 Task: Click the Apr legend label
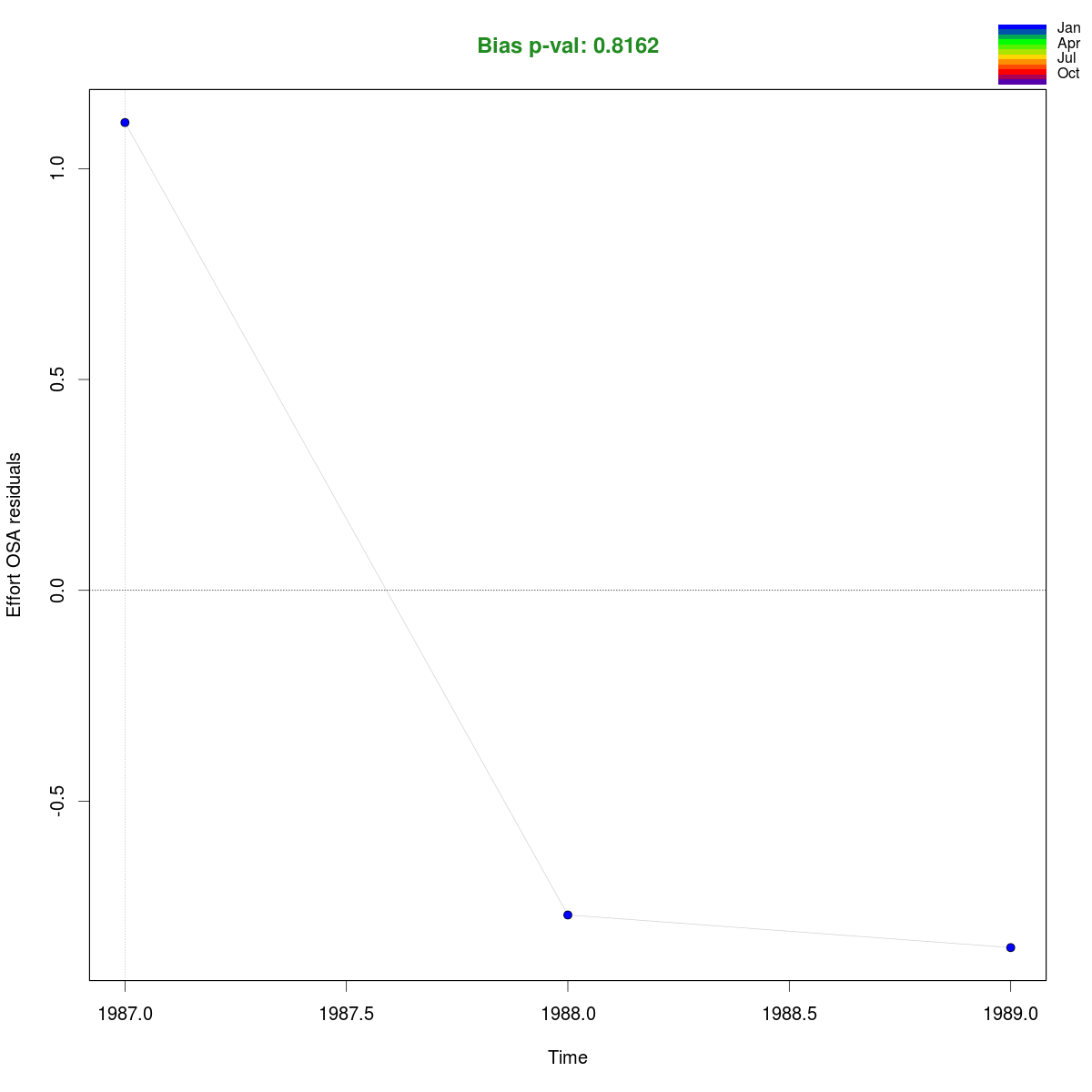(1068, 43)
